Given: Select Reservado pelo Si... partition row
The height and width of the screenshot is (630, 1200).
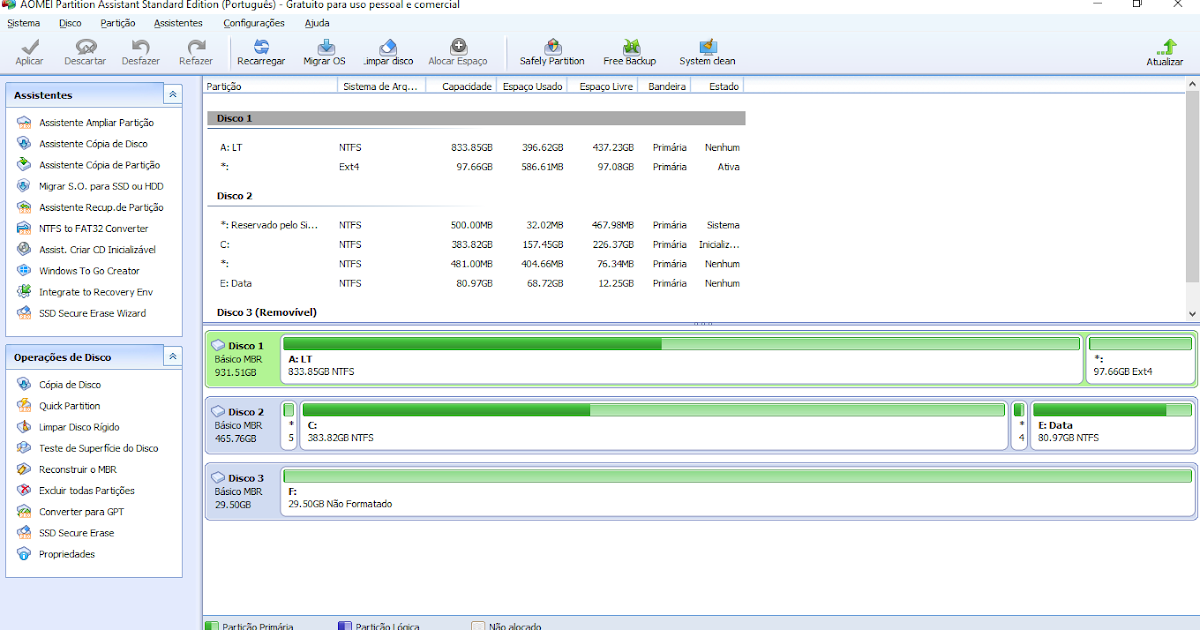Looking at the screenshot, I should pos(476,225).
